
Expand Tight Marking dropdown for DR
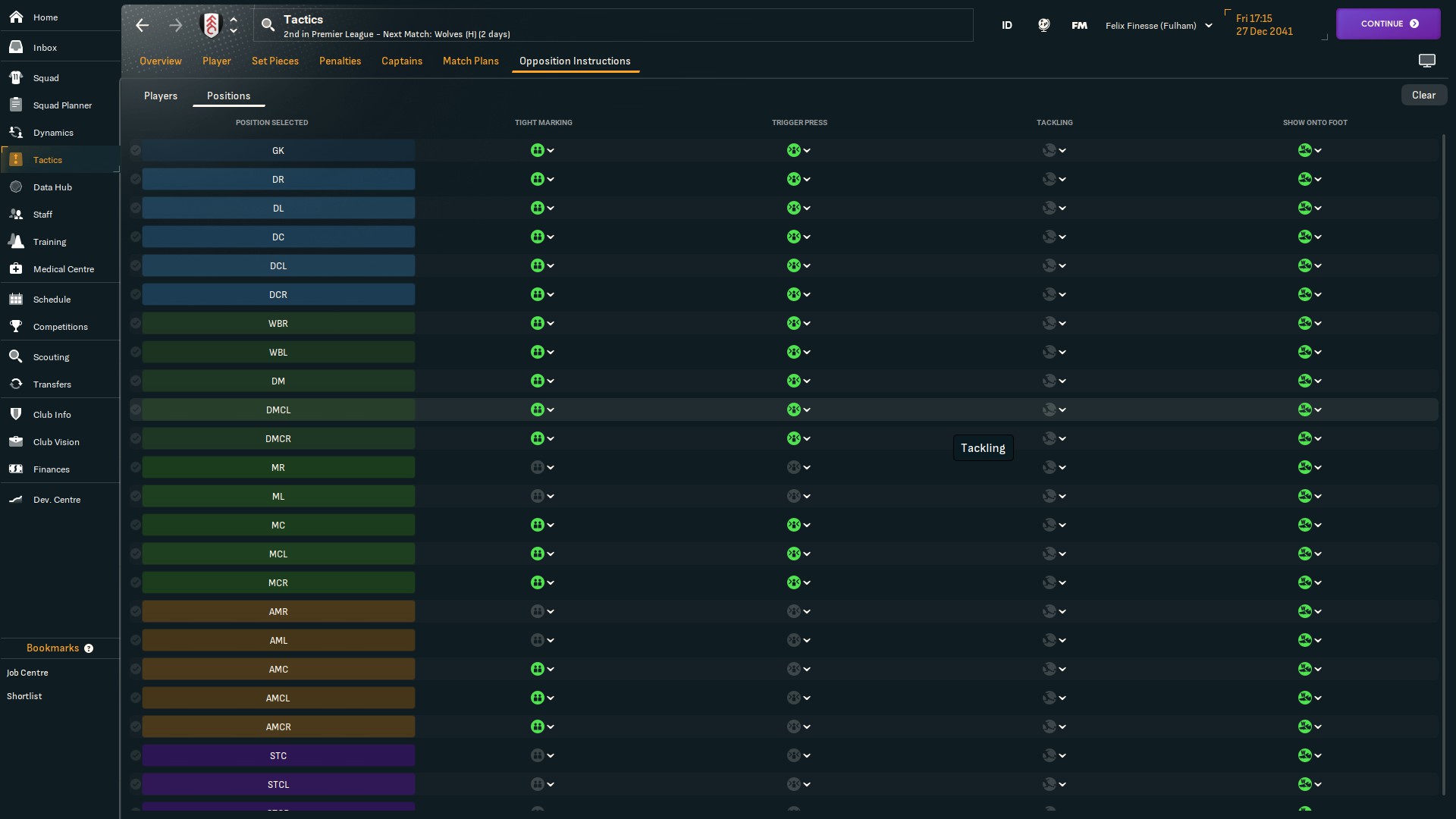[x=543, y=180]
